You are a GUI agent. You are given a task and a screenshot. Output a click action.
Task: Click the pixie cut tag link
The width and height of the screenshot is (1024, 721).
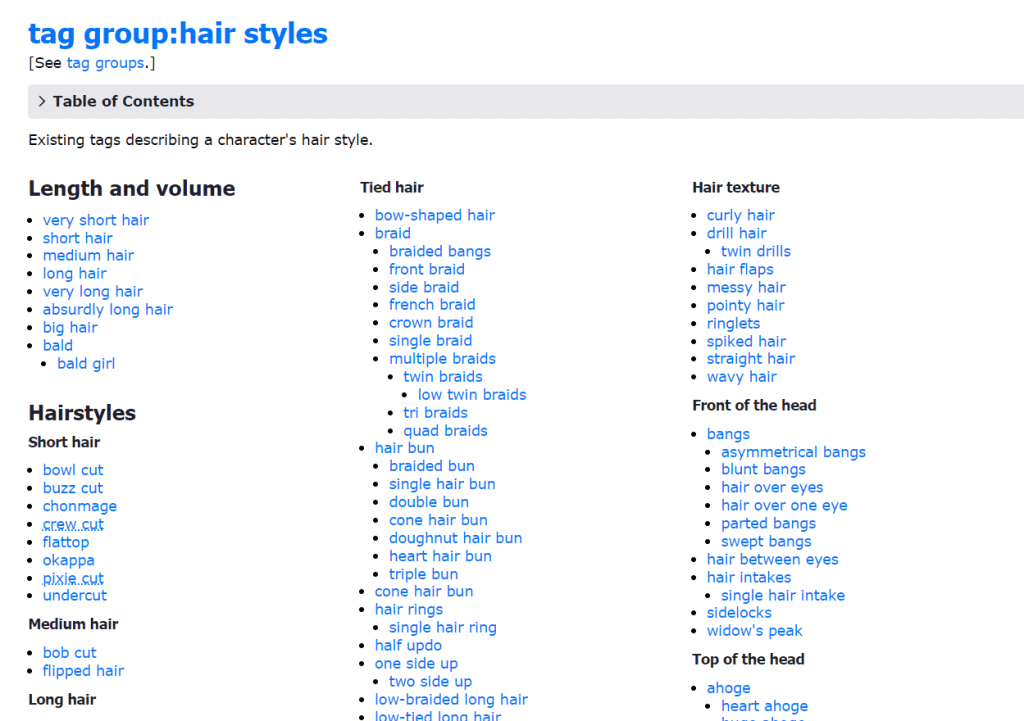coord(73,578)
